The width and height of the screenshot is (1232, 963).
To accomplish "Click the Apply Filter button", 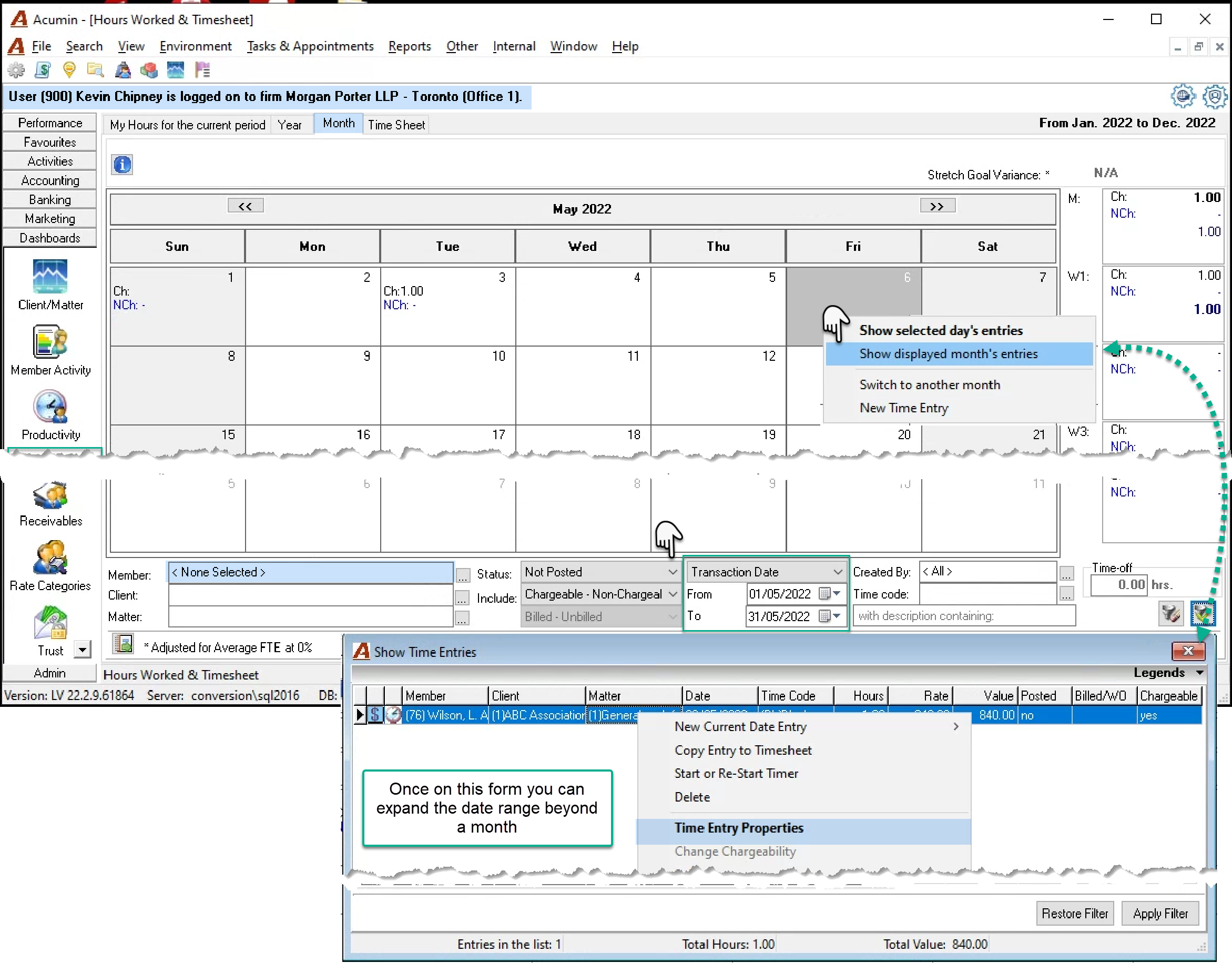I will tap(1160, 914).
